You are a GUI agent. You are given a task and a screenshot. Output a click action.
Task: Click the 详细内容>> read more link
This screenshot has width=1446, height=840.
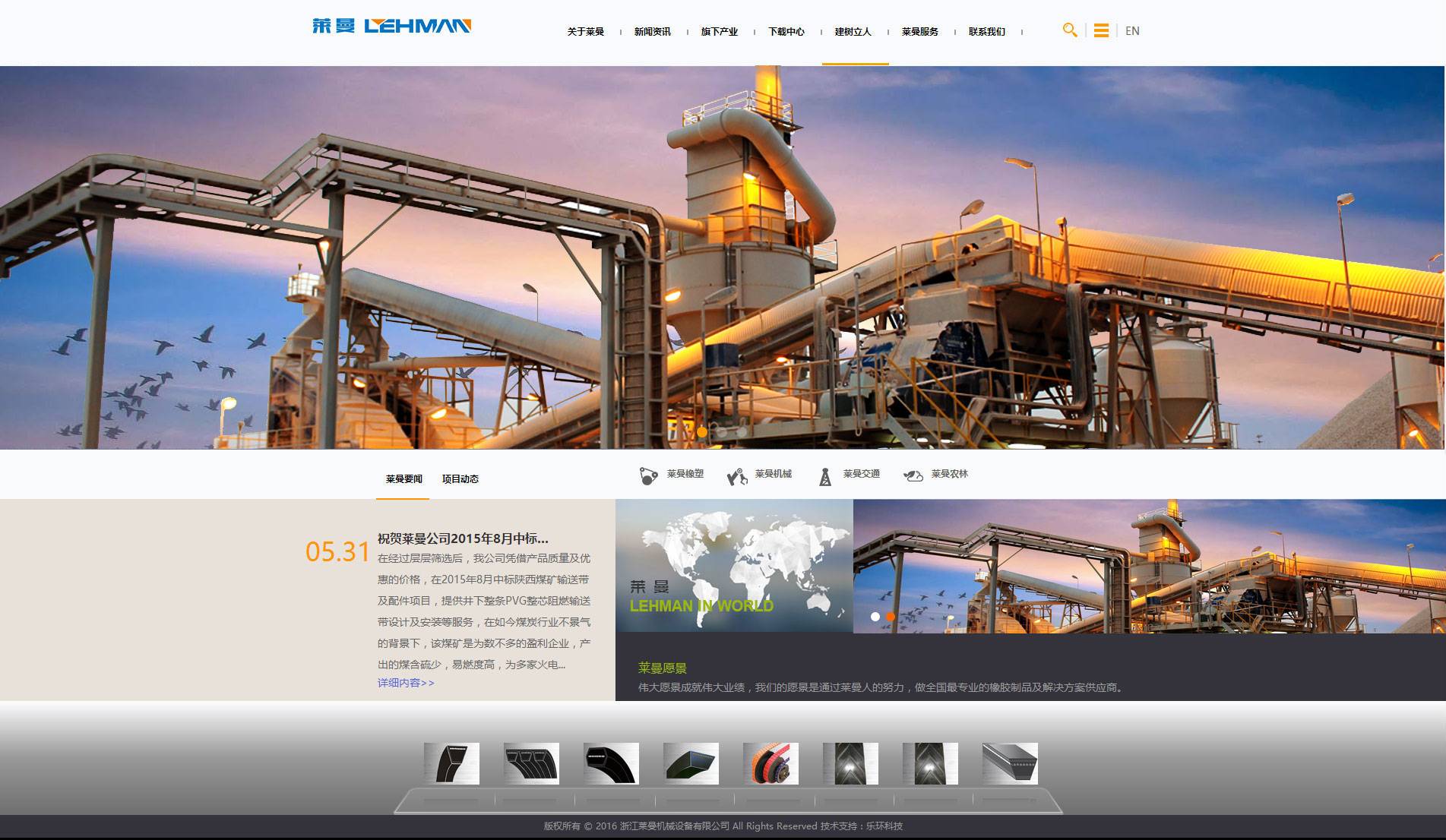(x=406, y=683)
